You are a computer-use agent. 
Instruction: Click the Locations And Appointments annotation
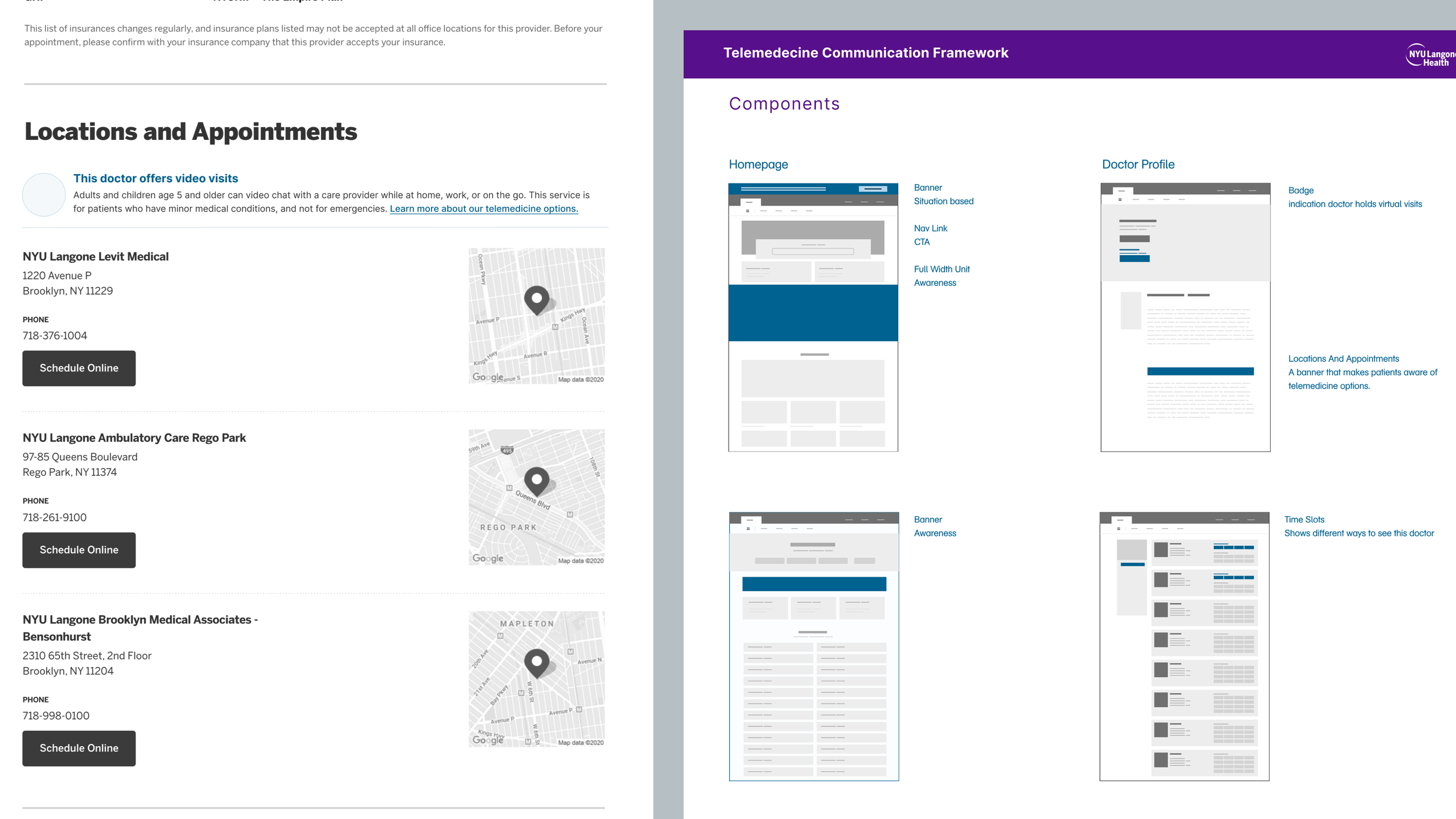1362,372
